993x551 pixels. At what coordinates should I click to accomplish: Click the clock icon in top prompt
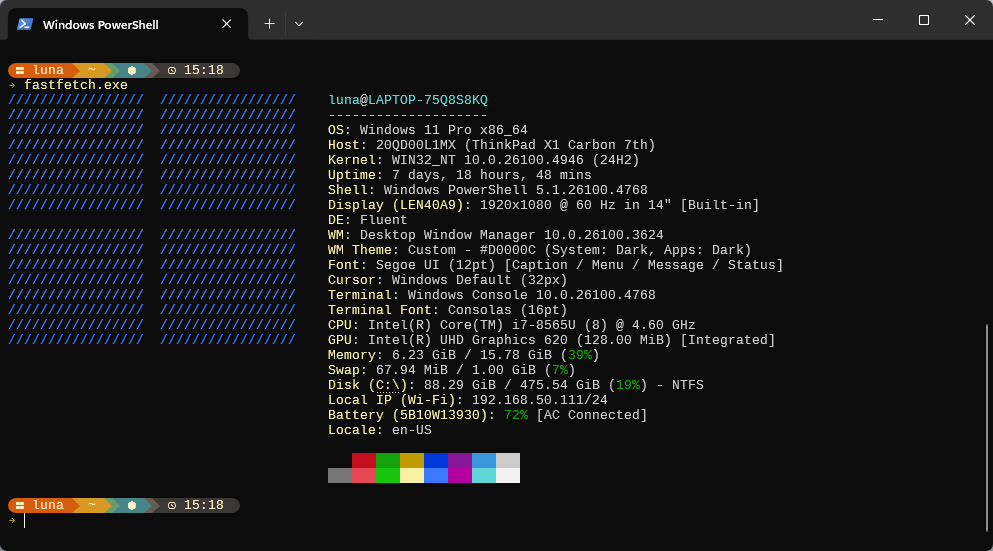pos(172,70)
